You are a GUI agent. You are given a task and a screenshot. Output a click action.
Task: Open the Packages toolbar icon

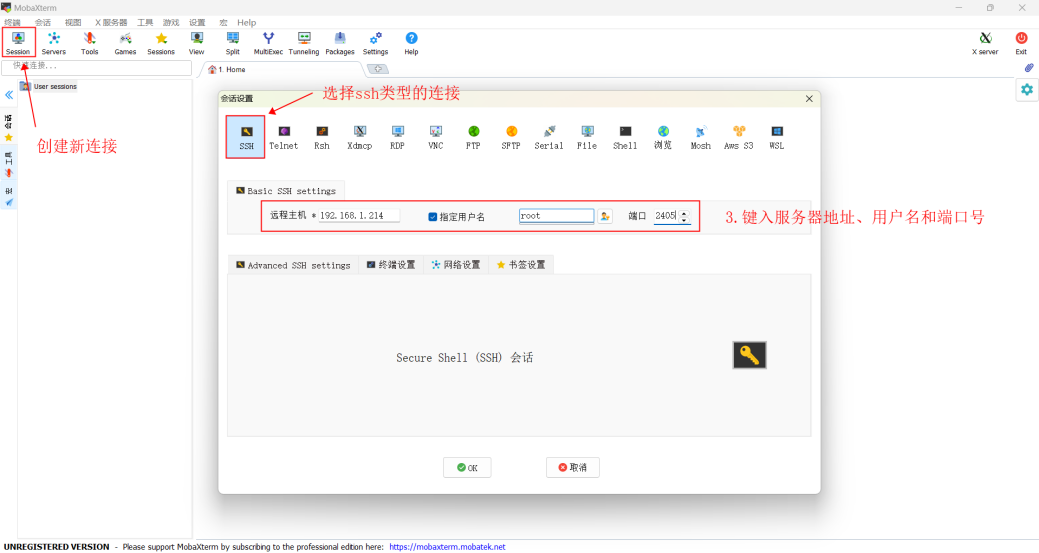tap(340, 43)
